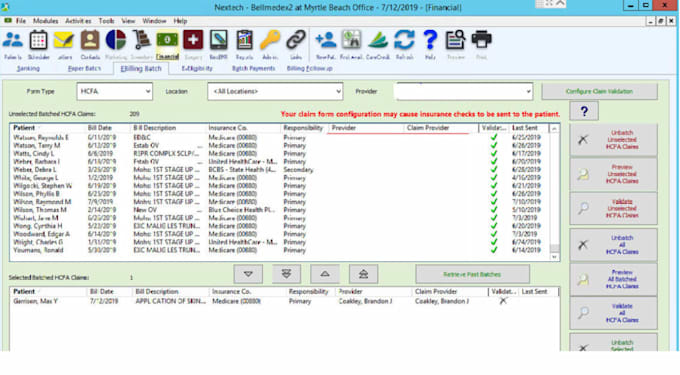Screen dimensions: 680x375
Task: Switch to the Banking tab
Action: click(x=28, y=68)
